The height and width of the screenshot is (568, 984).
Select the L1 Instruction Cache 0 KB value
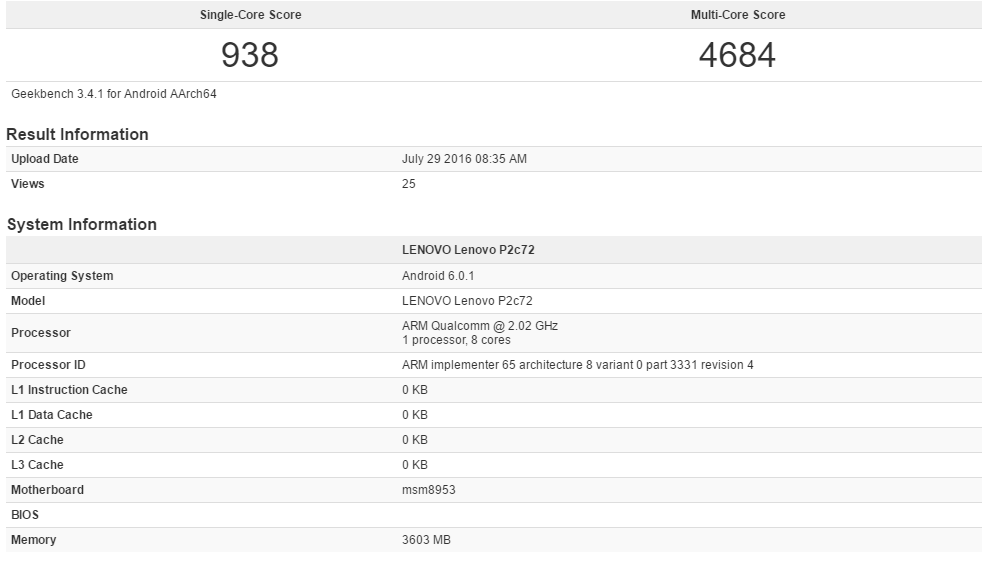pos(415,390)
